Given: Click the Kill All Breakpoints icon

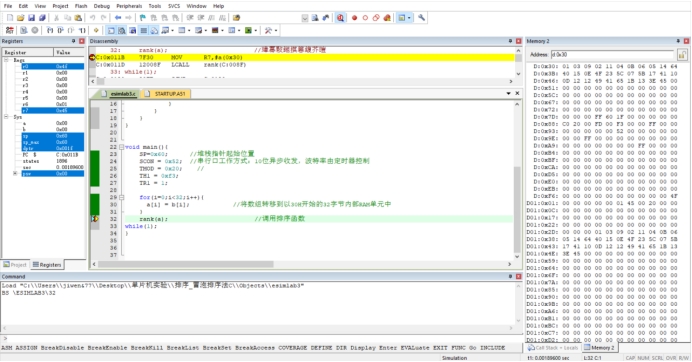Looking at the screenshot, I should 387,18.
